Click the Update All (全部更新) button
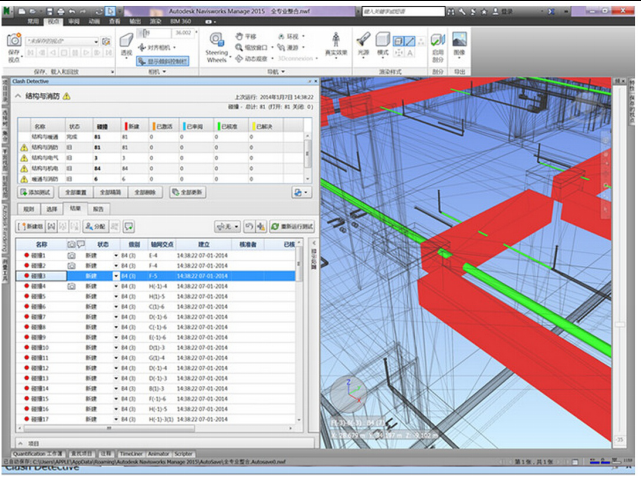The image size is (641, 478). pyautogui.click(x=188, y=192)
